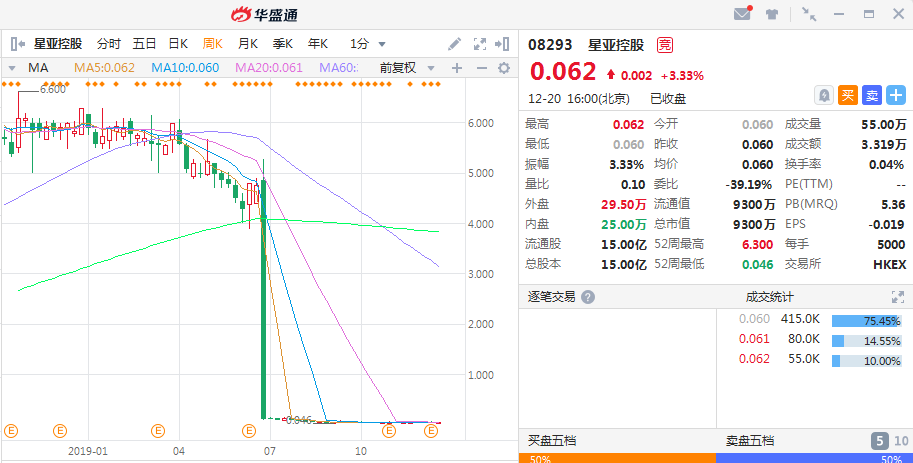The width and height of the screenshot is (913, 463).
Task: Click the 卖盘五档 header
Action: pyautogui.click(x=750, y=440)
